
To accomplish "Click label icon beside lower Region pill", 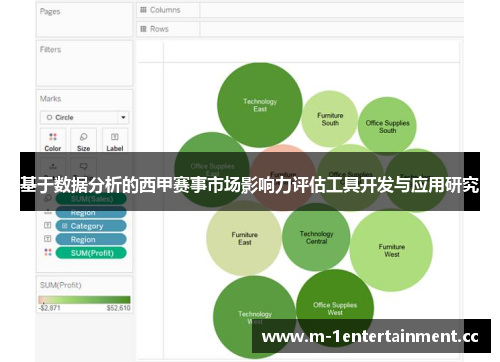I will (x=48, y=239).
